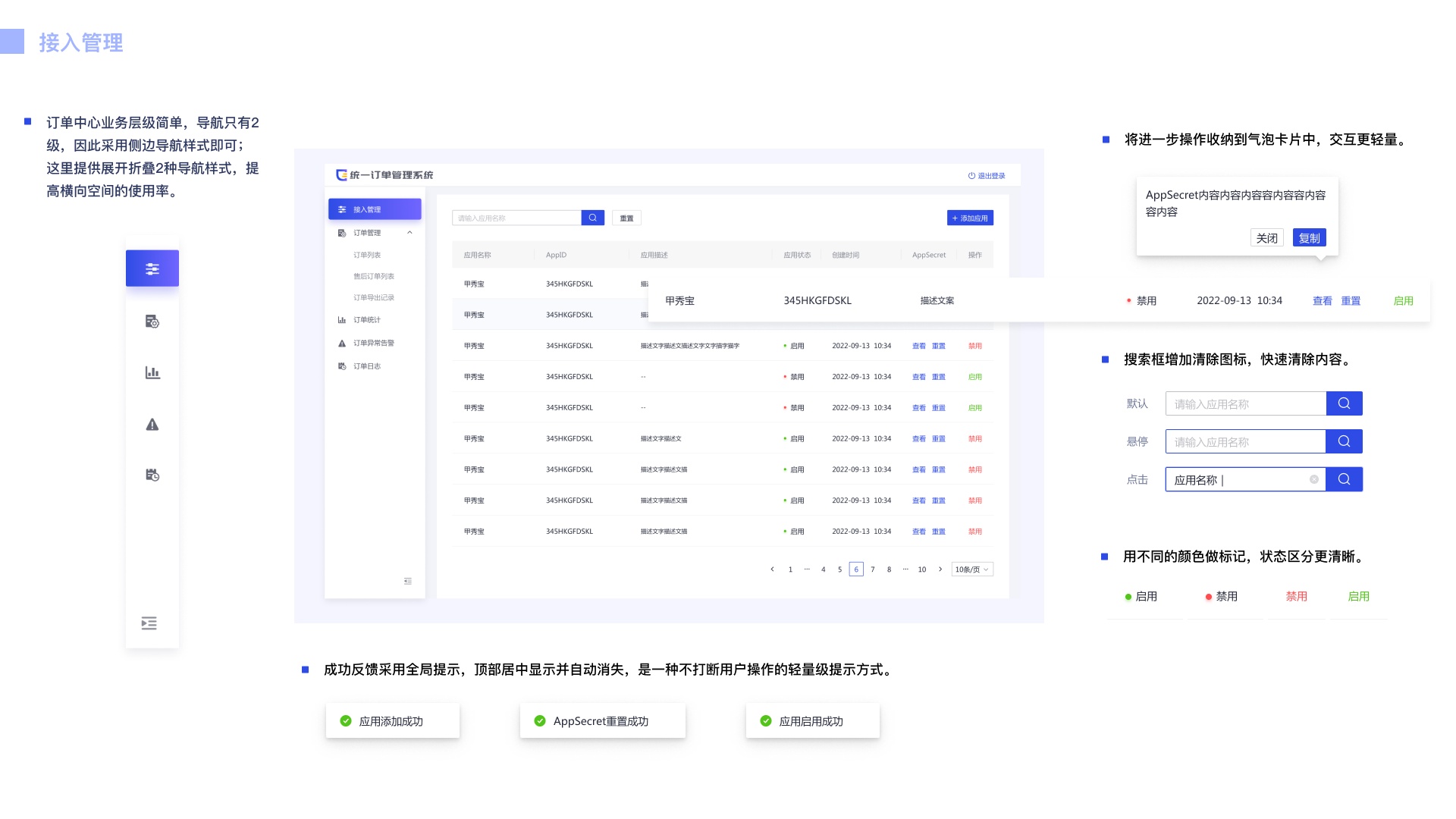Viewport: 1456px width, 819px height.
Task: Open 订单异常告警 sidebar menu item
Action: (373, 343)
